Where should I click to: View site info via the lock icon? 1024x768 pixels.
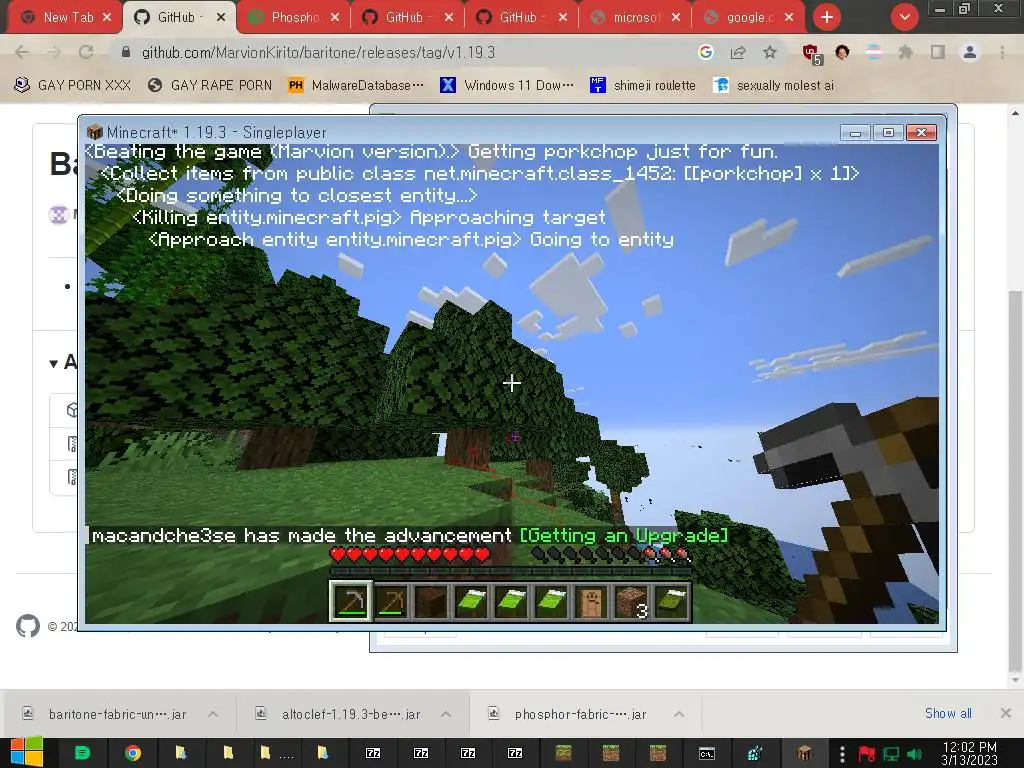[x=126, y=52]
